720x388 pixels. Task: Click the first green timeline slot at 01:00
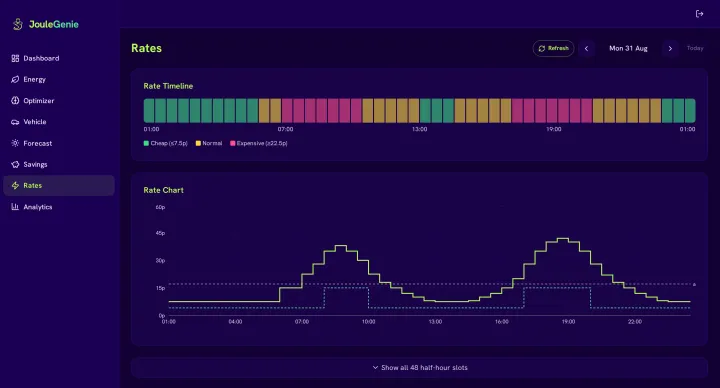point(149,111)
